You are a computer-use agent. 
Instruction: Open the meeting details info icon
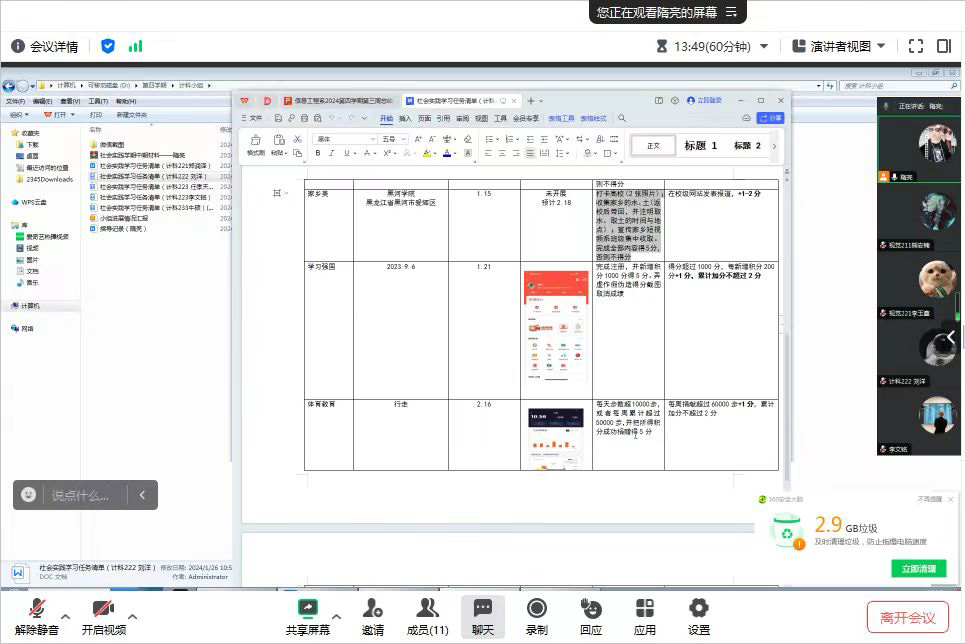coord(18,46)
